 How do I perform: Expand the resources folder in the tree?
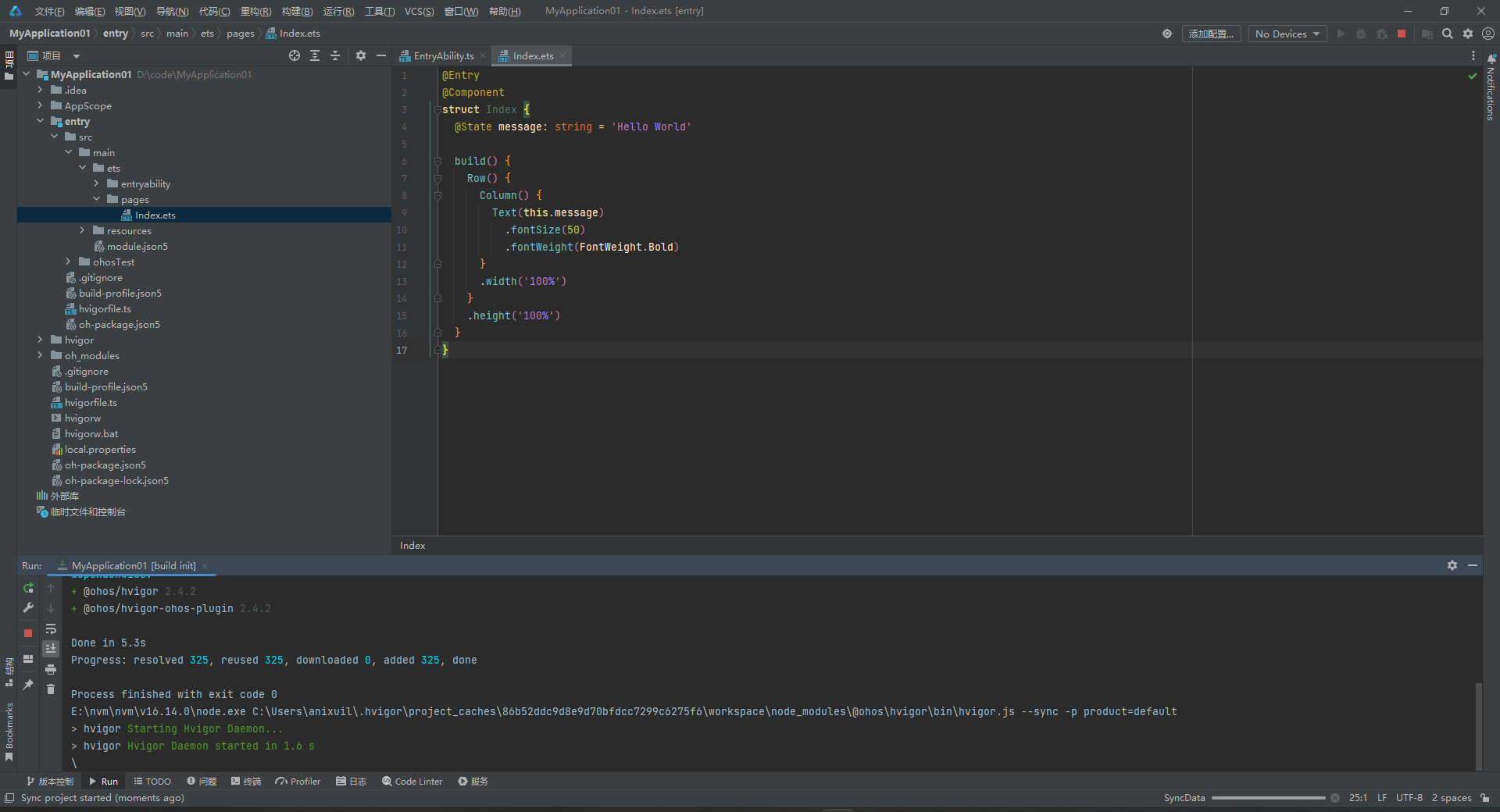coord(83,230)
